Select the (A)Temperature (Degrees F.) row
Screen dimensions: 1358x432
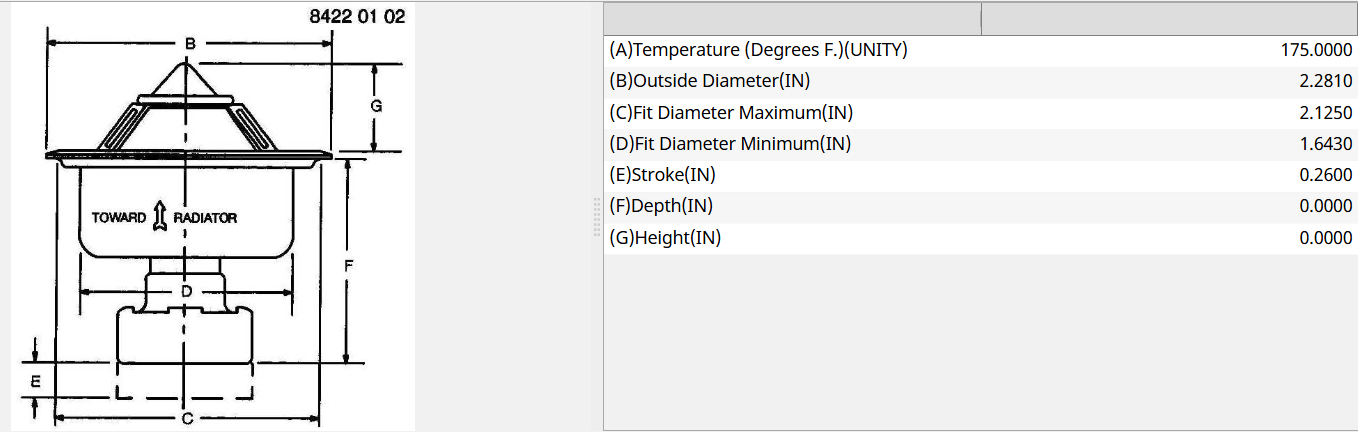(x=980, y=50)
